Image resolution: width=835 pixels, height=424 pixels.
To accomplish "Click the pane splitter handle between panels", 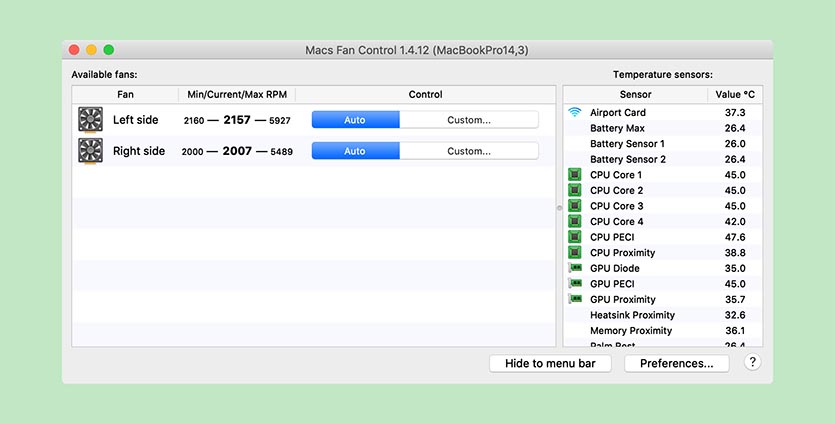I will [559, 208].
